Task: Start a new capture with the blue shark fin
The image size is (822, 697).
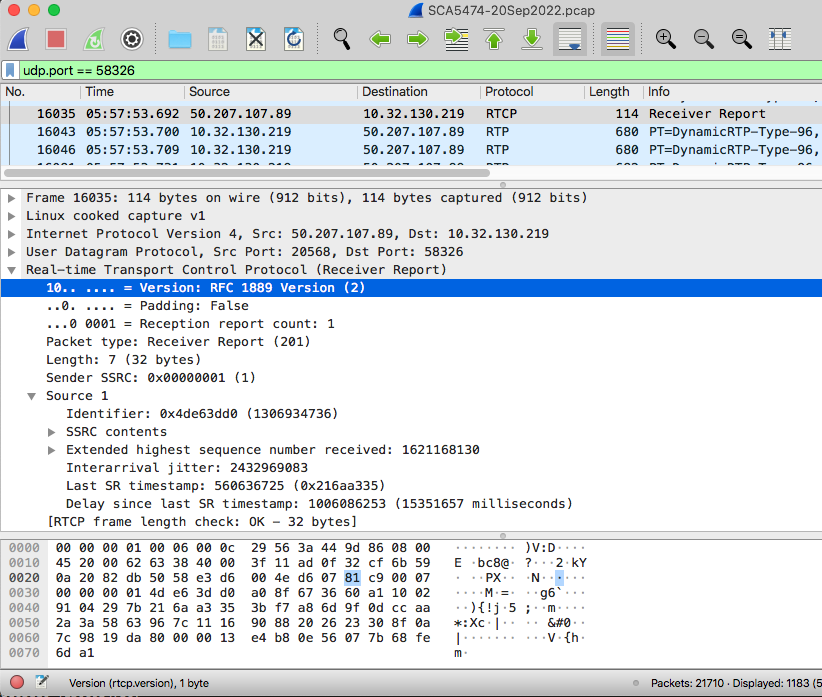Action: (x=18, y=38)
